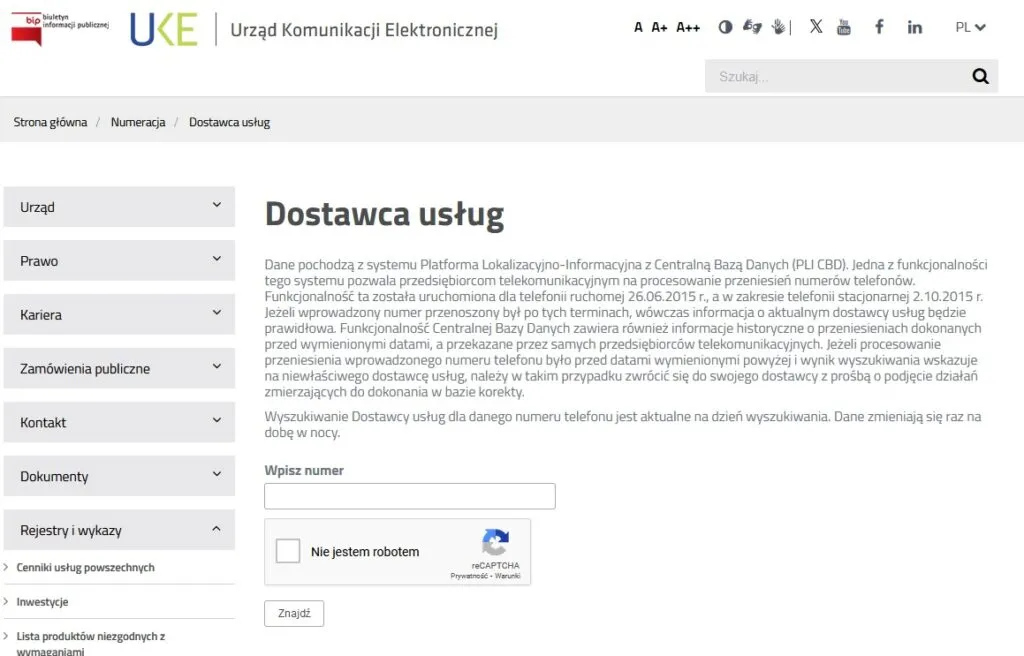Viewport: 1024px width, 656px height.
Task: Go to Strona główna breadcrumb
Action: 50,122
